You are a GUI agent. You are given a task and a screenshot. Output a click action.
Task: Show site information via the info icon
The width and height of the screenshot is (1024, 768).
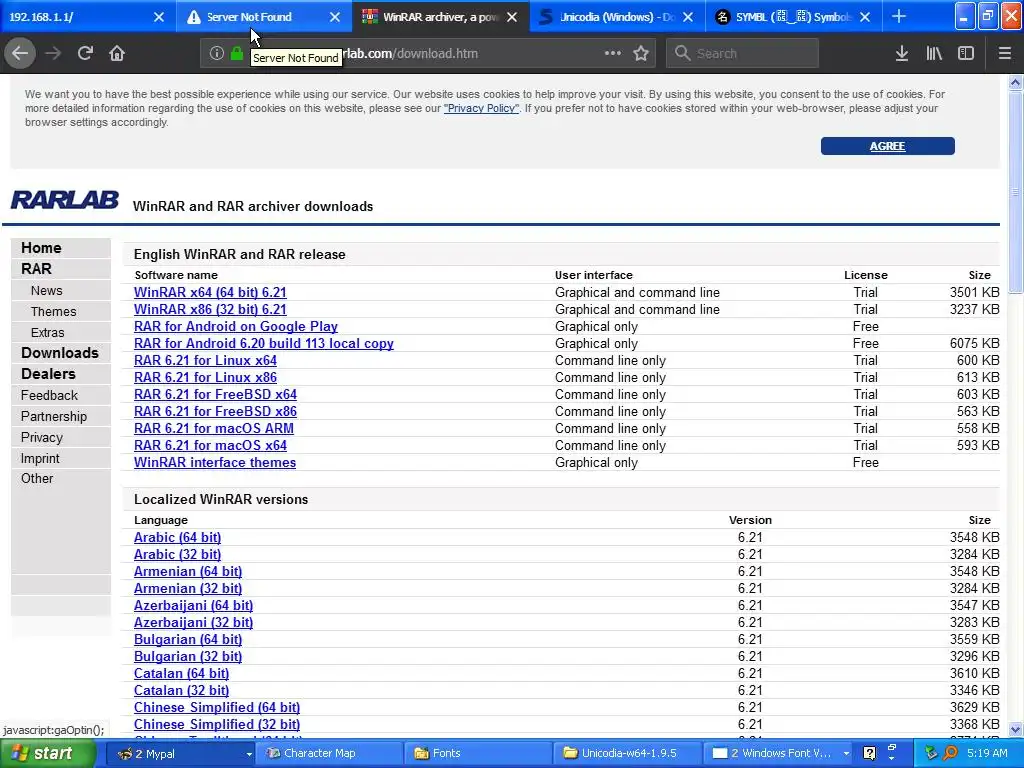(217, 54)
